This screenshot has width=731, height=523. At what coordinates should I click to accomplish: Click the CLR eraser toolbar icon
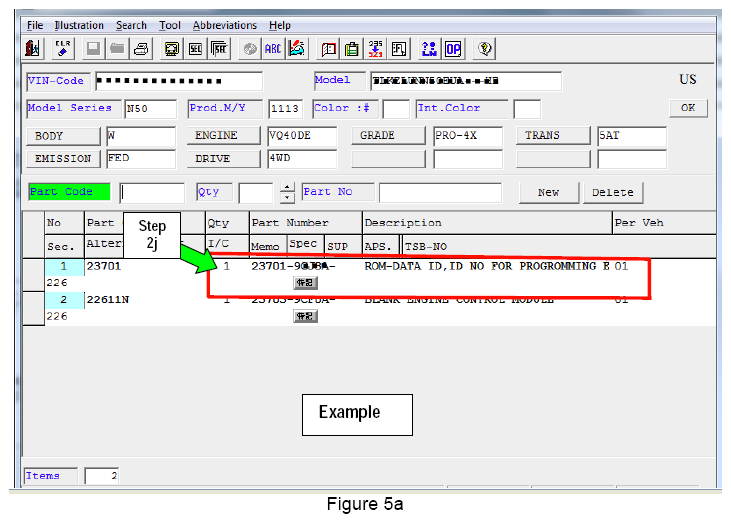62,48
